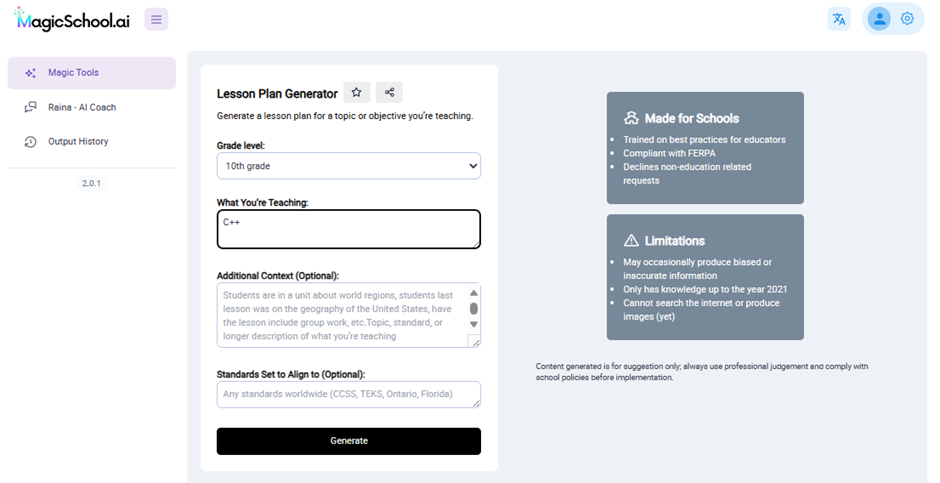The width and height of the screenshot is (940, 483).
Task: Click 'Cannot search the internet' bullet
Action: (701, 310)
